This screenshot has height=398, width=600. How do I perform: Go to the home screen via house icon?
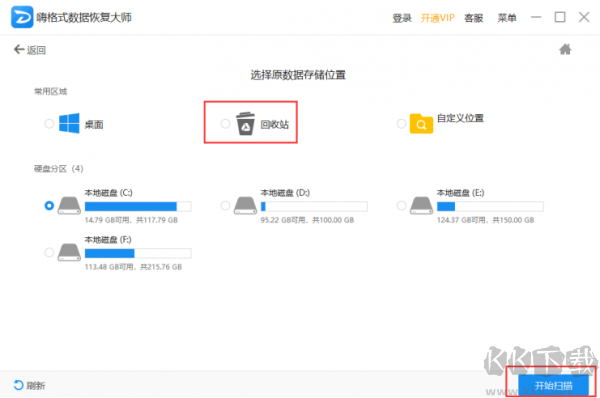[565, 49]
